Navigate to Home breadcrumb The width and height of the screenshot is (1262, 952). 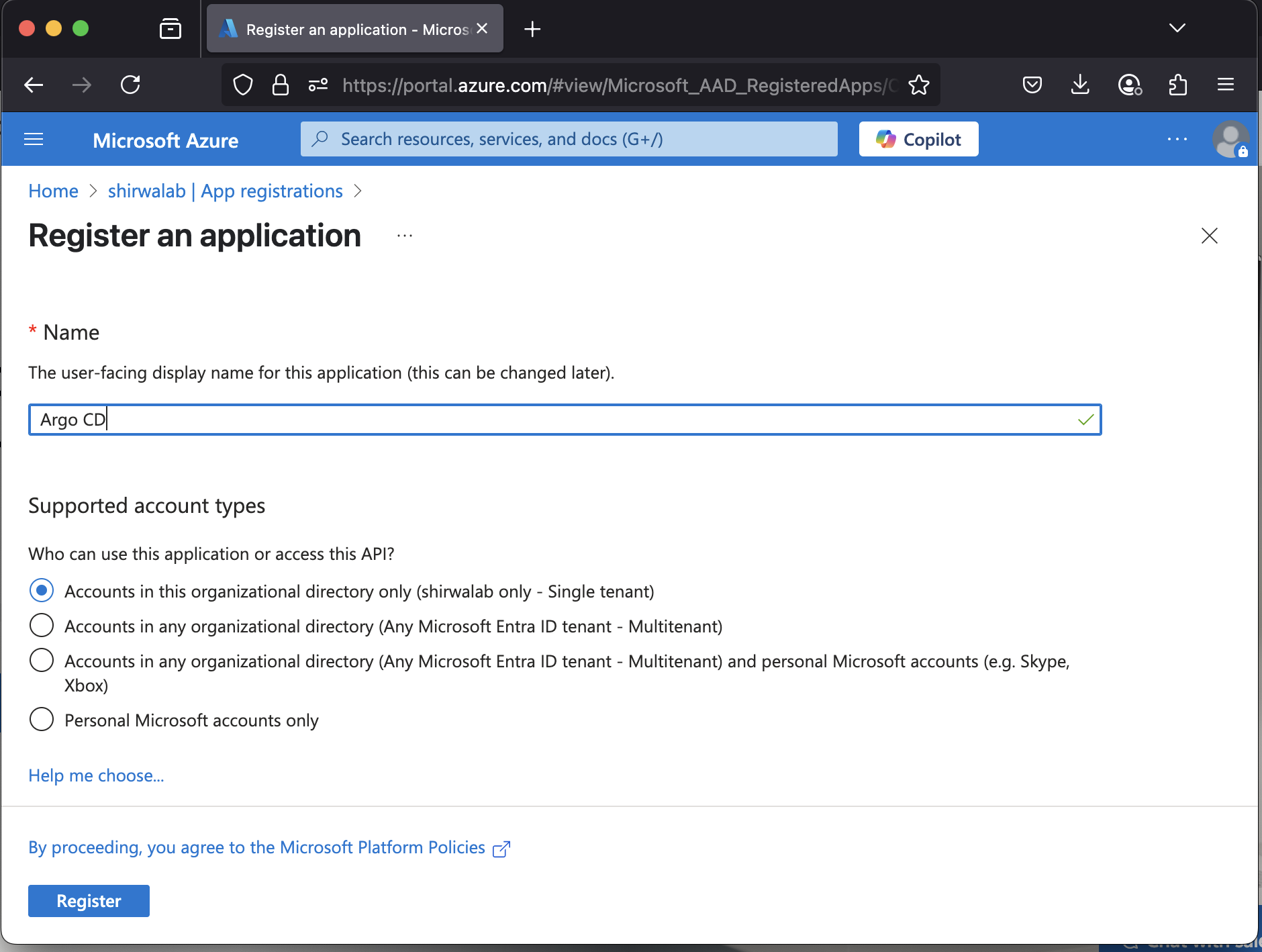pos(54,191)
